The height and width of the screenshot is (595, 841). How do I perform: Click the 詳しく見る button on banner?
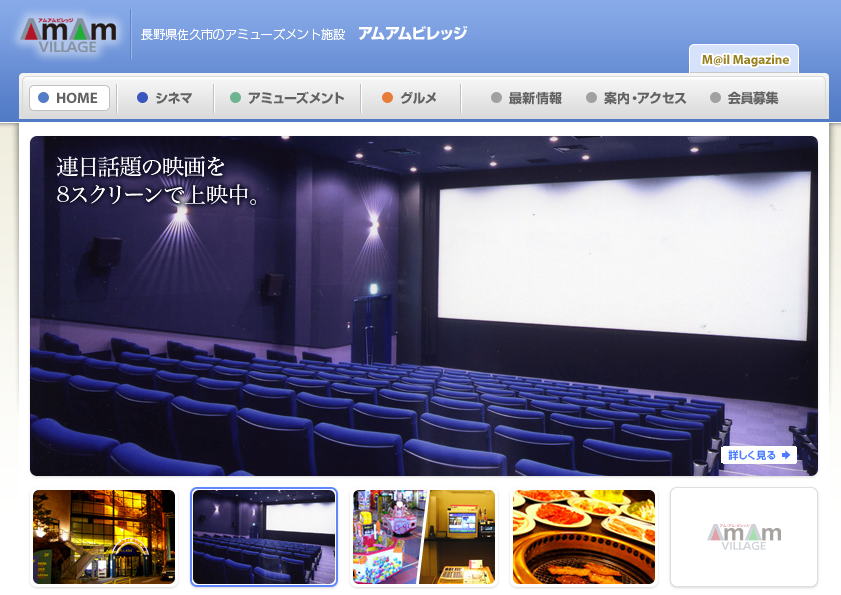(759, 455)
